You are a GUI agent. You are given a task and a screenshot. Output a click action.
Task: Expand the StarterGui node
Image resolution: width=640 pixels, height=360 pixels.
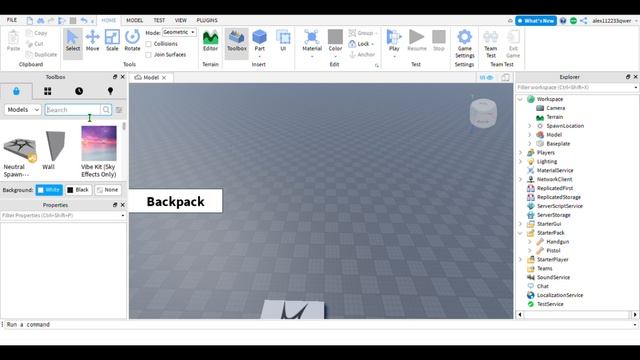click(520, 224)
